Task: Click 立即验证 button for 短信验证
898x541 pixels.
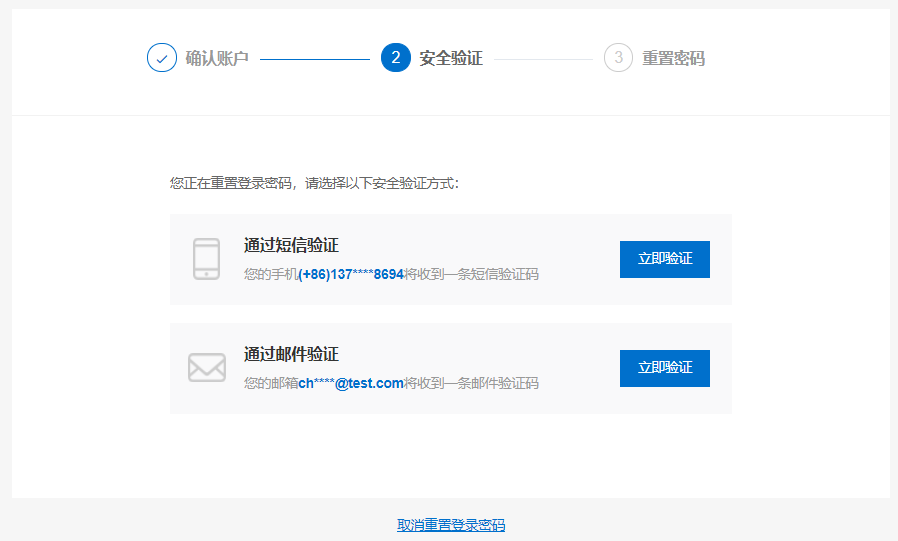Action: pyautogui.click(x=665, y=259)
